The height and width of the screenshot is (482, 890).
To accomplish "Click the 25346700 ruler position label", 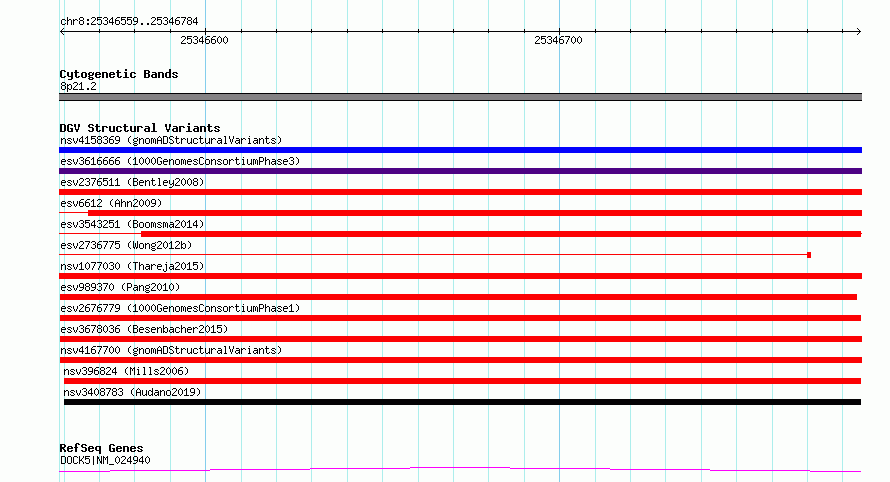I will coord(559,40).
